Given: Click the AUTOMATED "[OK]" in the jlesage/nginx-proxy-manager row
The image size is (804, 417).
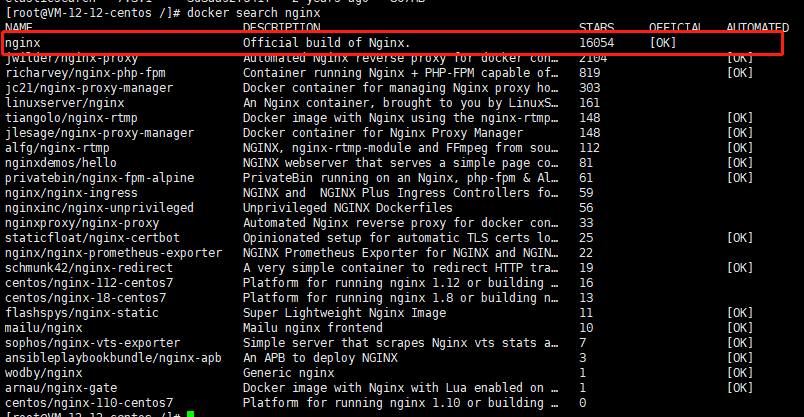Looking at the screenshot, I should tap(740, 133).
